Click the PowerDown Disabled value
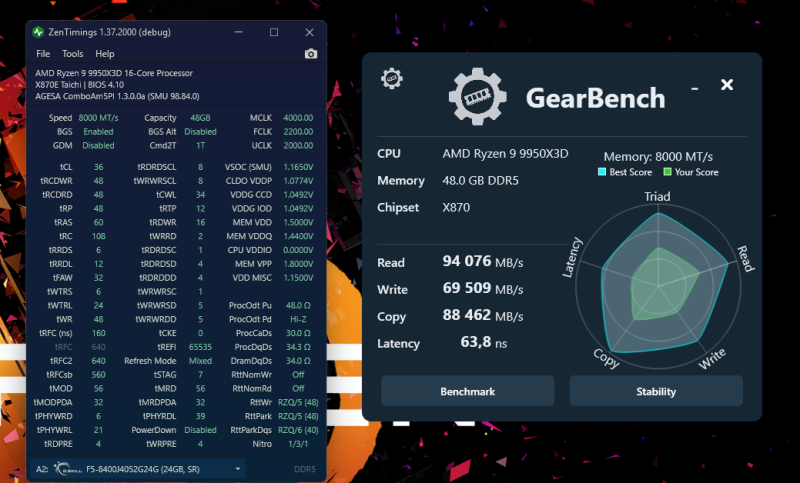This screenshot has height=483, width=800. pyautogui.click(x=201, y=430)
